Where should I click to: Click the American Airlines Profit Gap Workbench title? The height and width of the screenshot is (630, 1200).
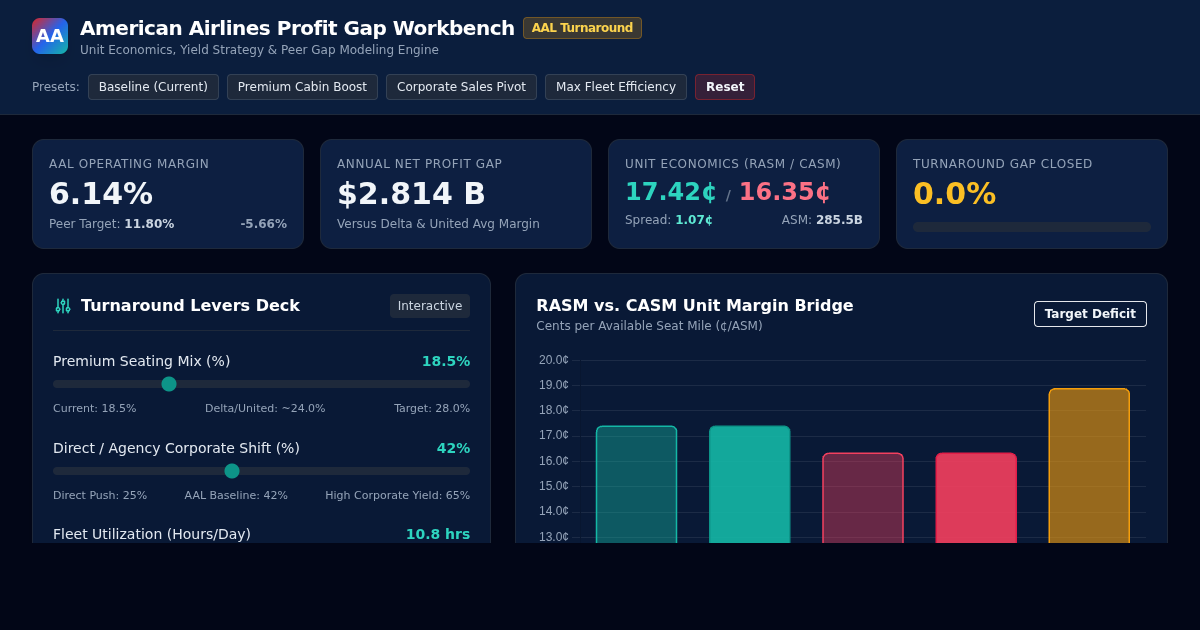click(297, 28)
